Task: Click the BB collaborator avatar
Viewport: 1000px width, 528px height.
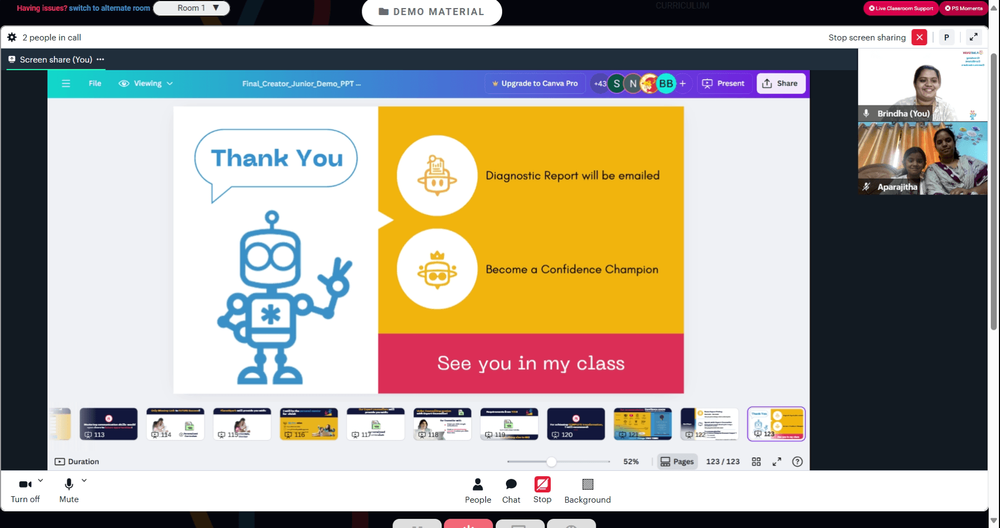Action: coord(666,84)
